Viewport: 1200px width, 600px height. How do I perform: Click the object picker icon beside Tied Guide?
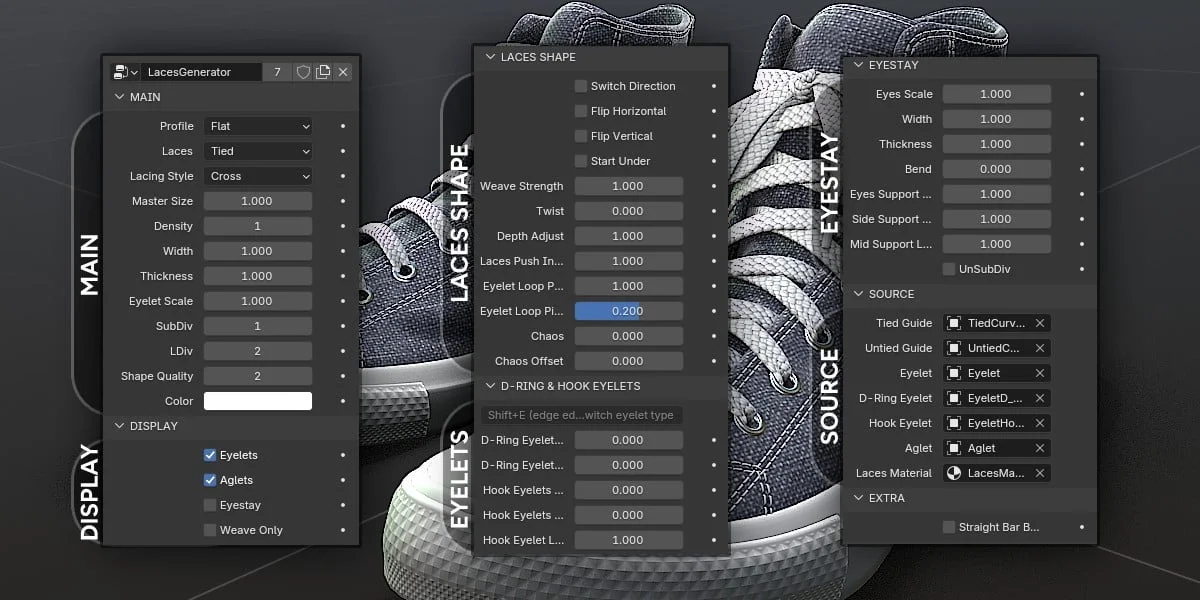tap(954, 323)
